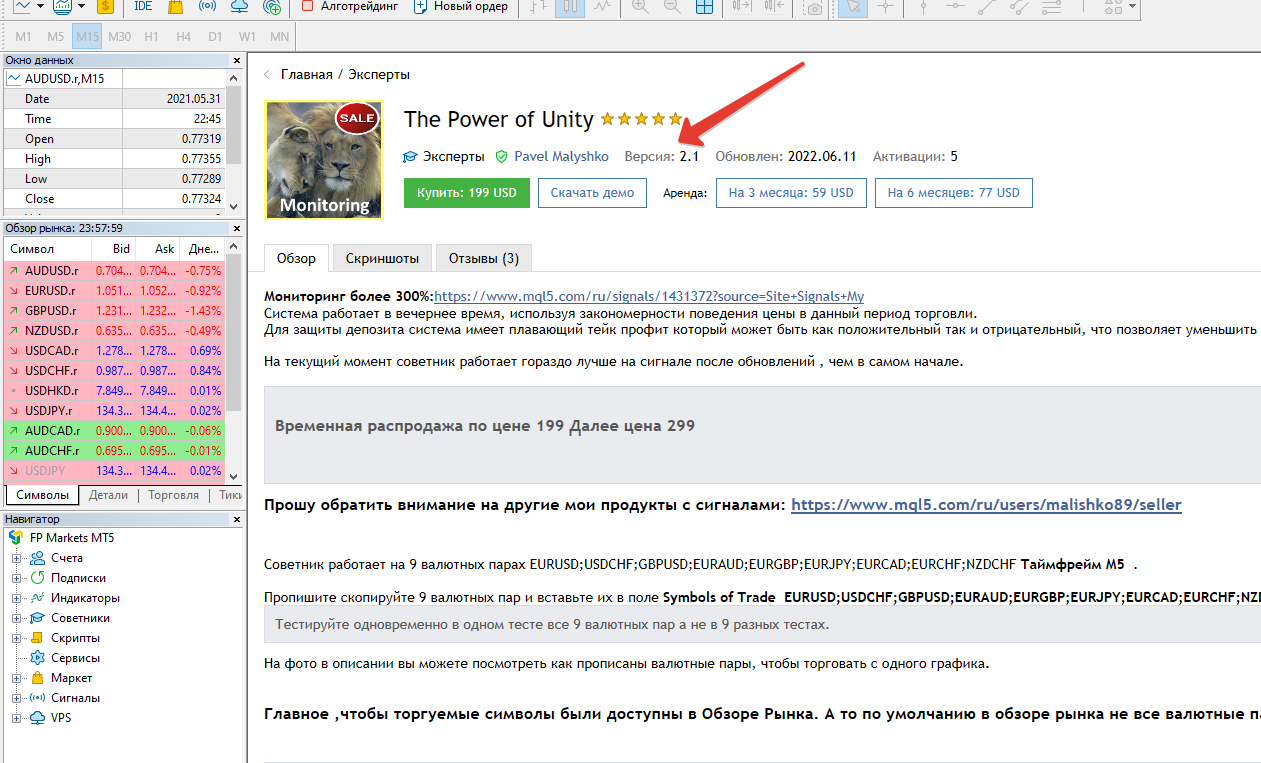The height and width of the screenshot is (763, 1261).
Task: Click the Скачать демо button
Action: (592, 193)
